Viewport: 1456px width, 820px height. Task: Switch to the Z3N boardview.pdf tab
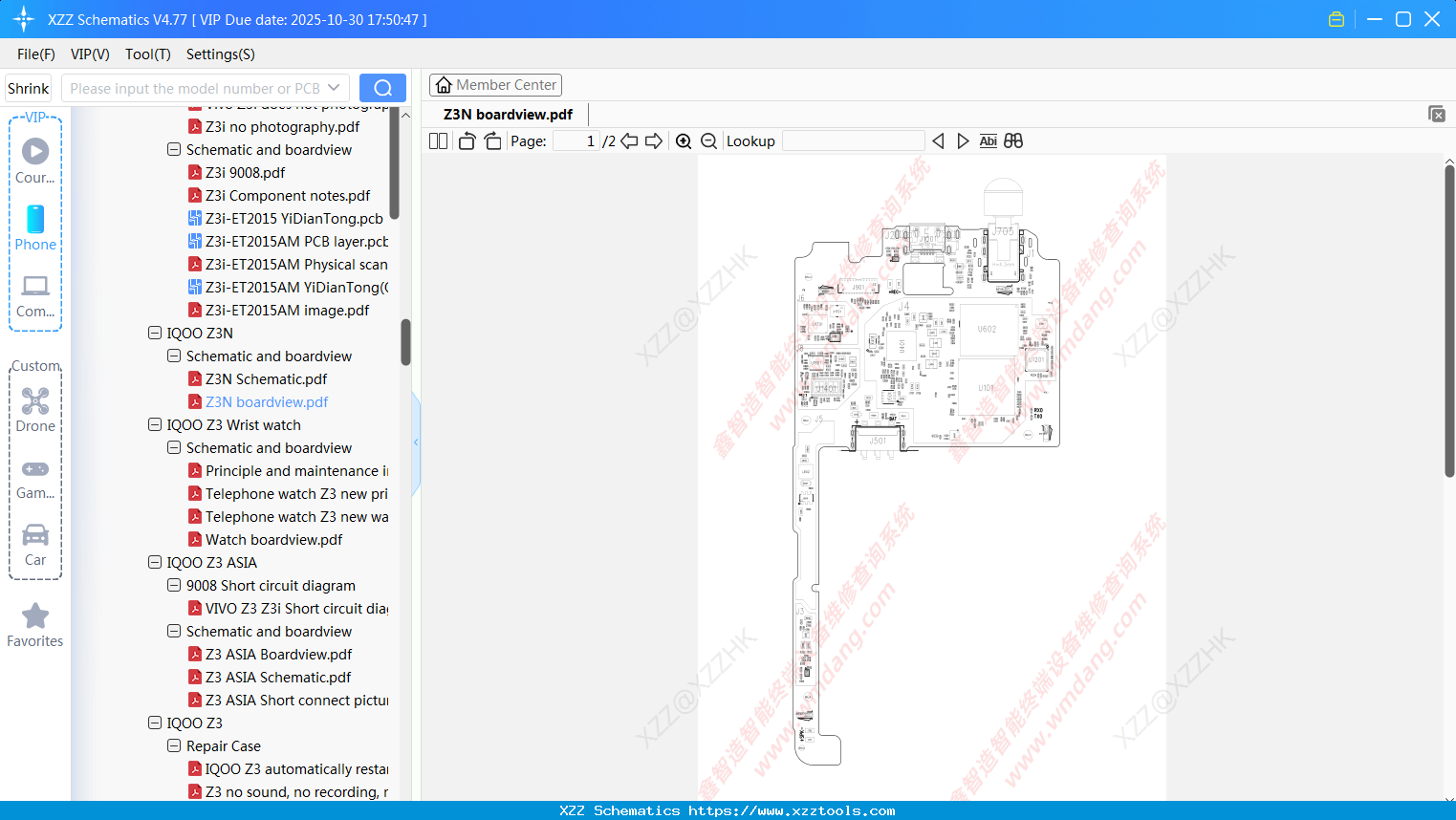(x=508, y=115)
